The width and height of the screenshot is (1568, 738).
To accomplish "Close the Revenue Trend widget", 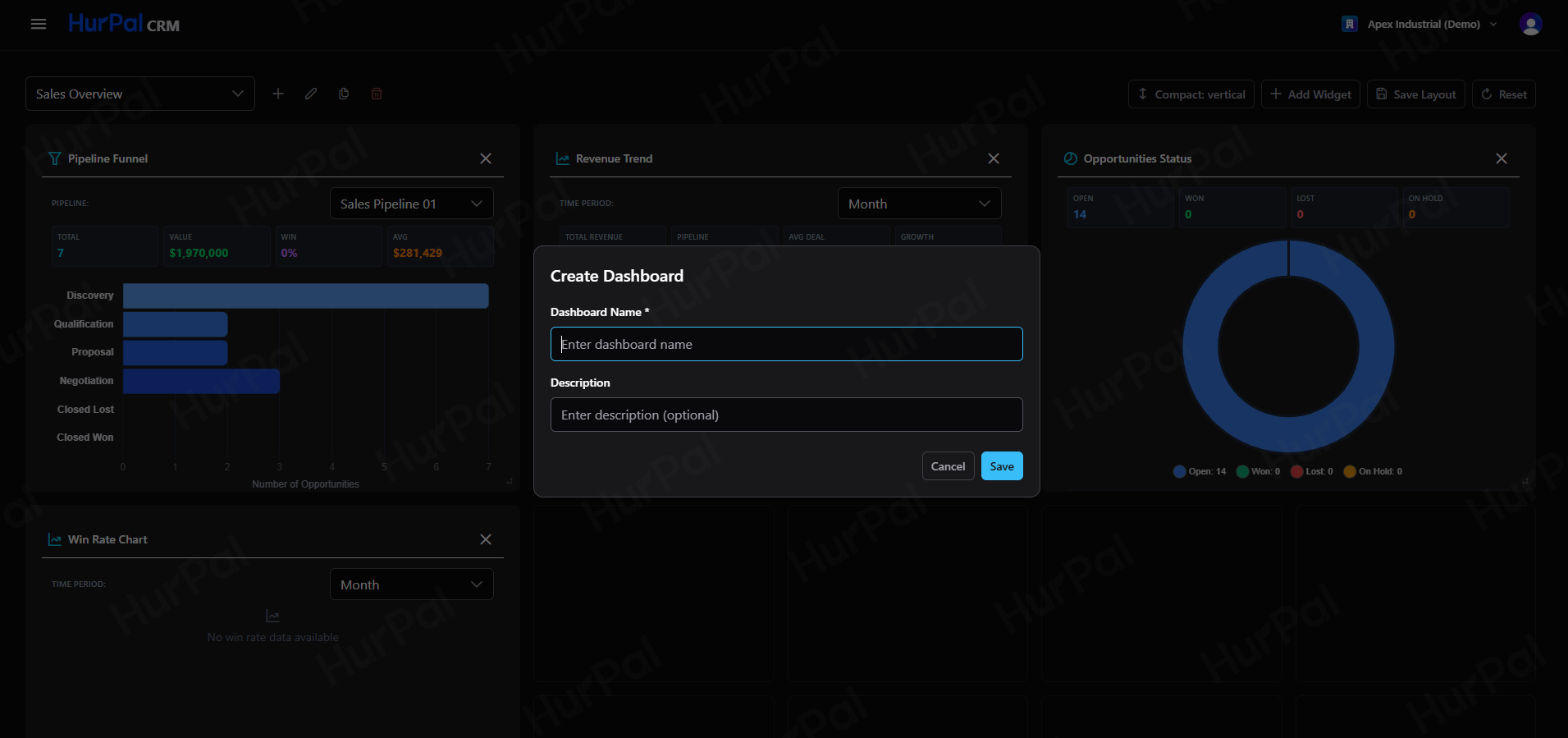I will tap(994, 158).
